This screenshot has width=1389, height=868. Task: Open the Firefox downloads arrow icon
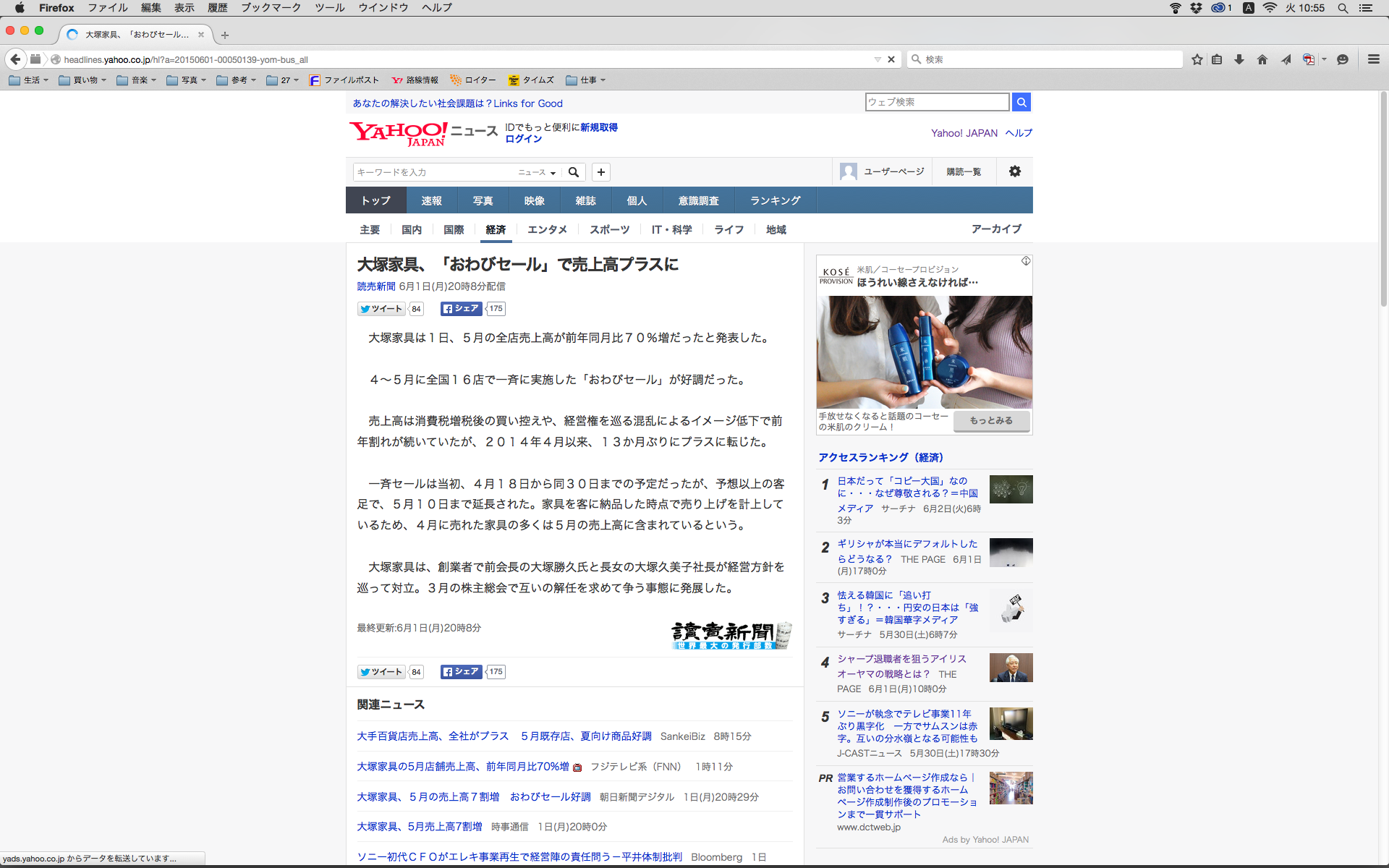coord(1239,59)
